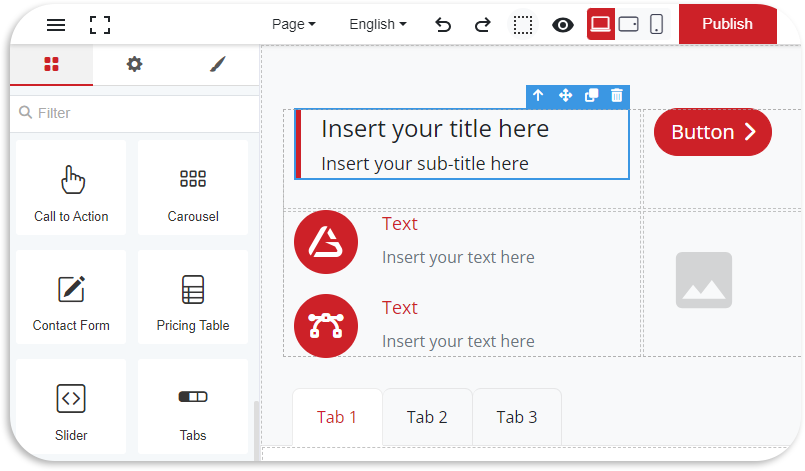Click the redo arrow
The image size is (805, 471).
tap(482, 25)
